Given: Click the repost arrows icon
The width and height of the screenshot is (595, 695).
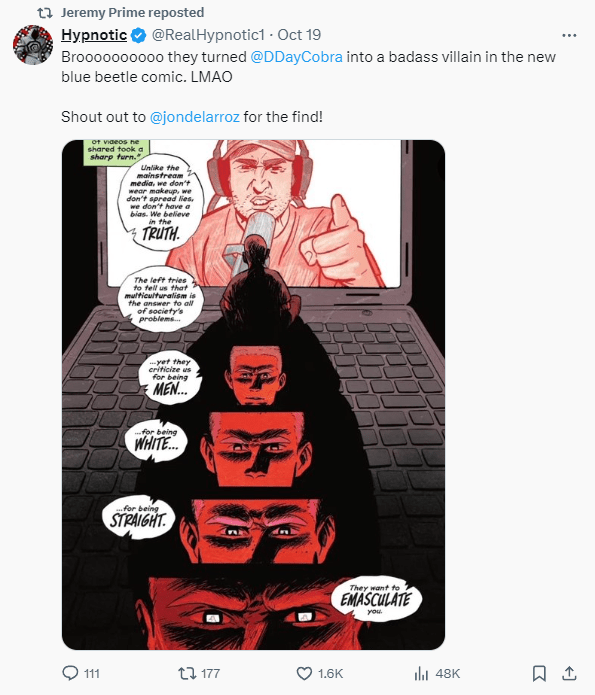Looking at the screenshot, I should pyautogui.click(x=187, y=673).
